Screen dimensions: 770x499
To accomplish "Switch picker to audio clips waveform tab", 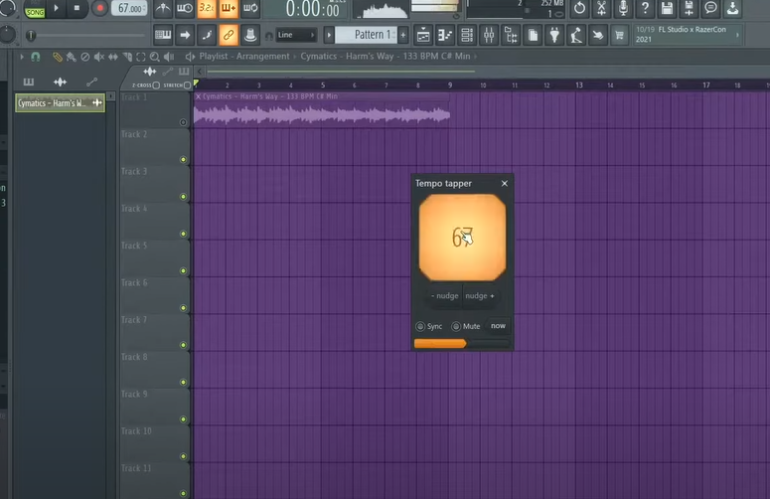I will [60, 82].
